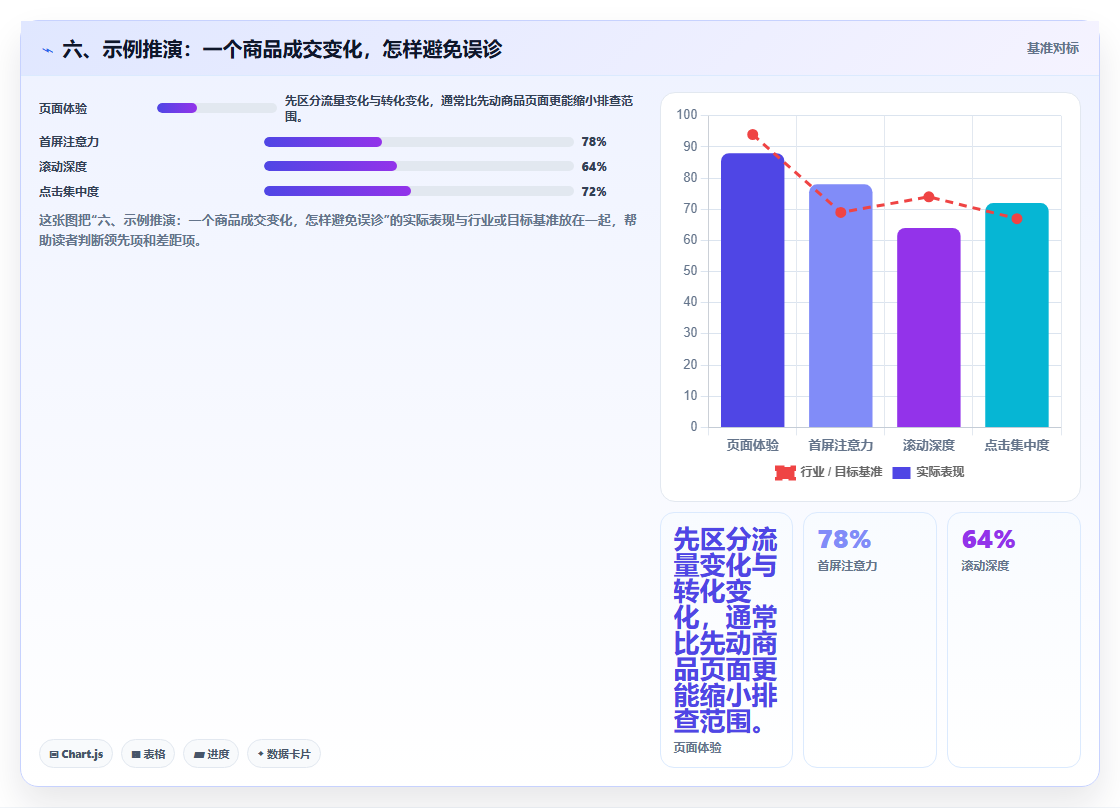The height and width of the screenshot is (808, 1120).
Task: Toggle 行业 / 目标基准 legend item
Action: (829, 472)
